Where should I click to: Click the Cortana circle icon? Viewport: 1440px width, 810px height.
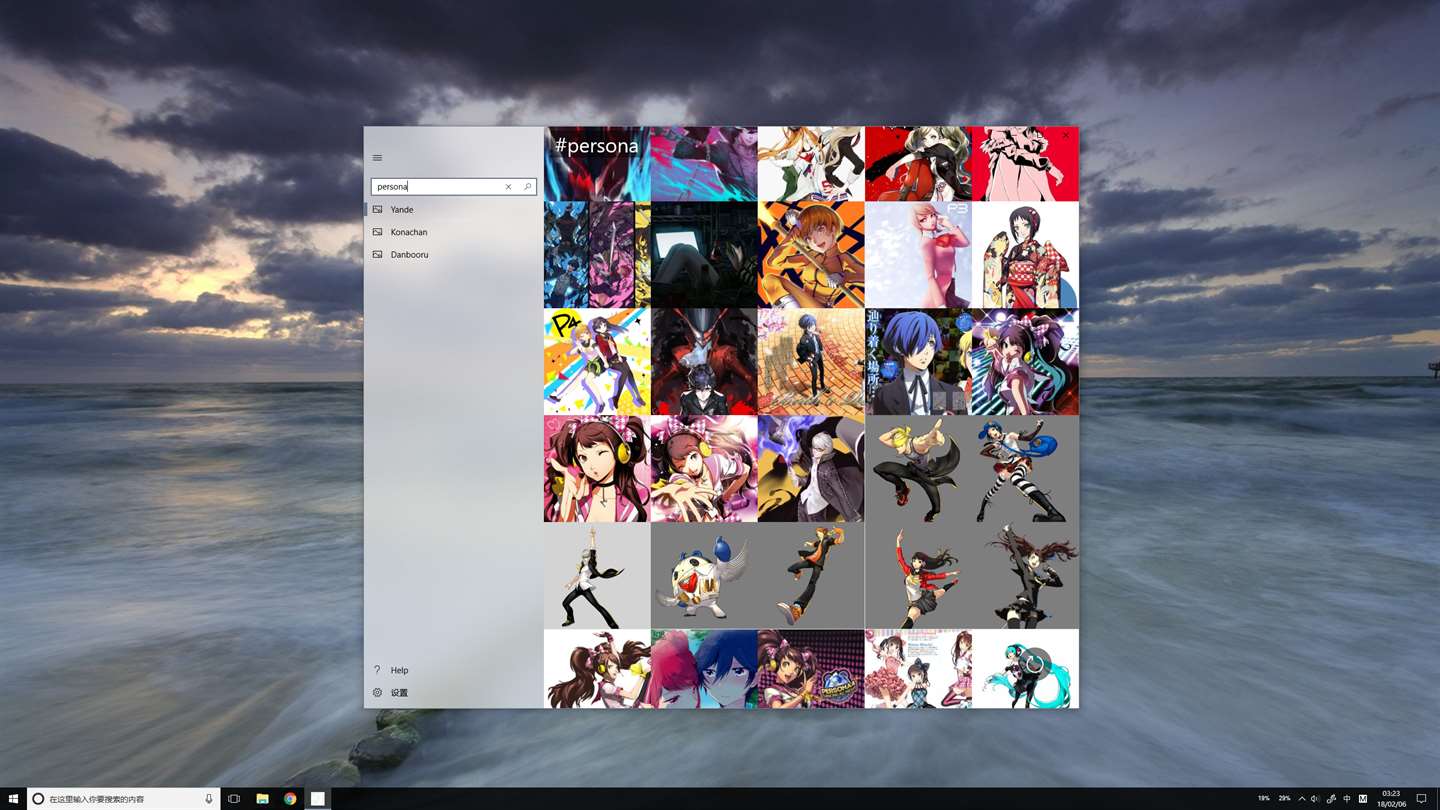(x=38, y=799)
